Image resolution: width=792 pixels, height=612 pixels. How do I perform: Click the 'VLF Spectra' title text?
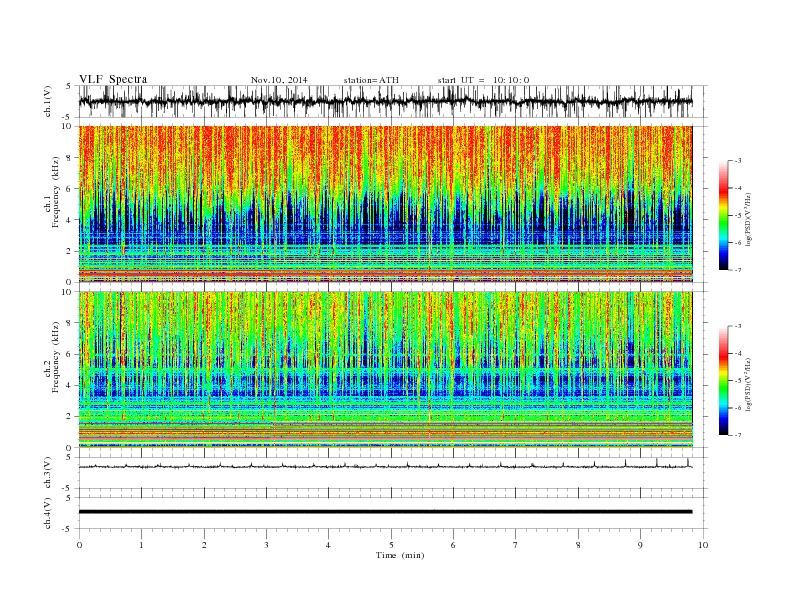[113, 79]
